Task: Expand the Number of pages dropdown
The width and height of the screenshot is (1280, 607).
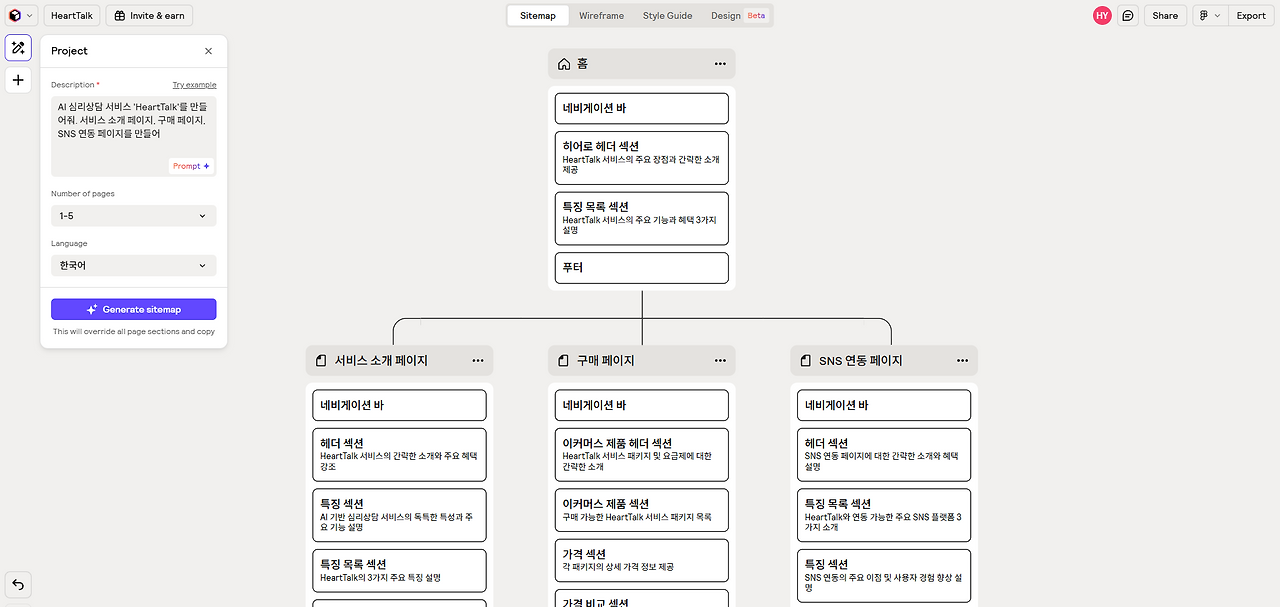Action: coord(134,216)
